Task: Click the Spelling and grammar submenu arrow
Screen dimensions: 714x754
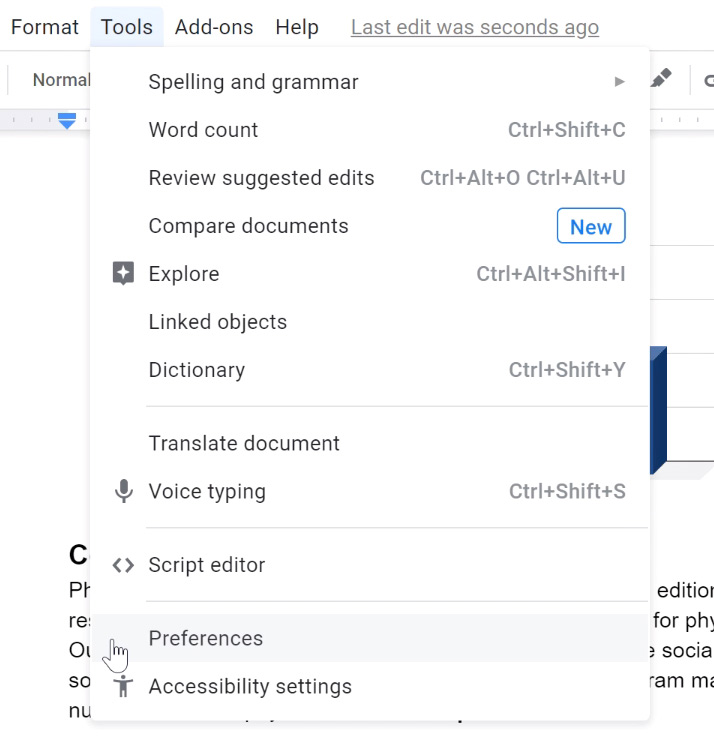Action: [x=619, y=82]
